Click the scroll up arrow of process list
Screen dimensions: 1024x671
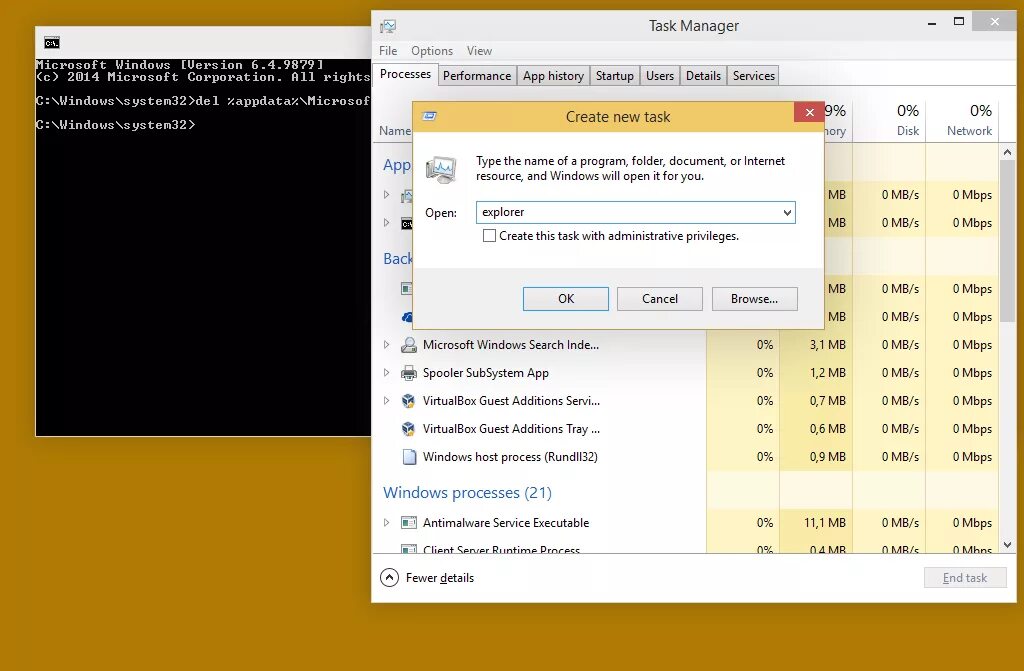click(1007, 152)
